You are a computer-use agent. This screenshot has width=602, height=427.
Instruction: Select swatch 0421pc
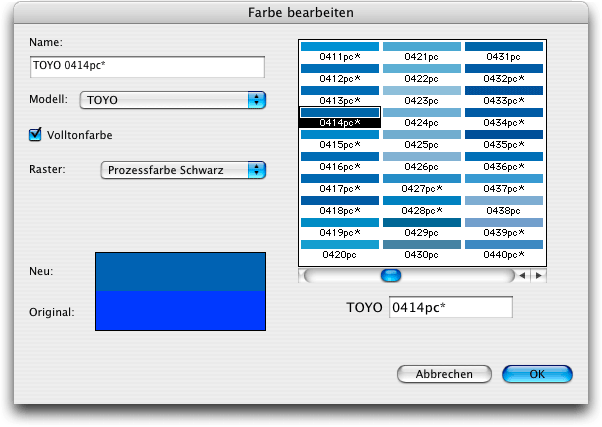tap(422, 51)
